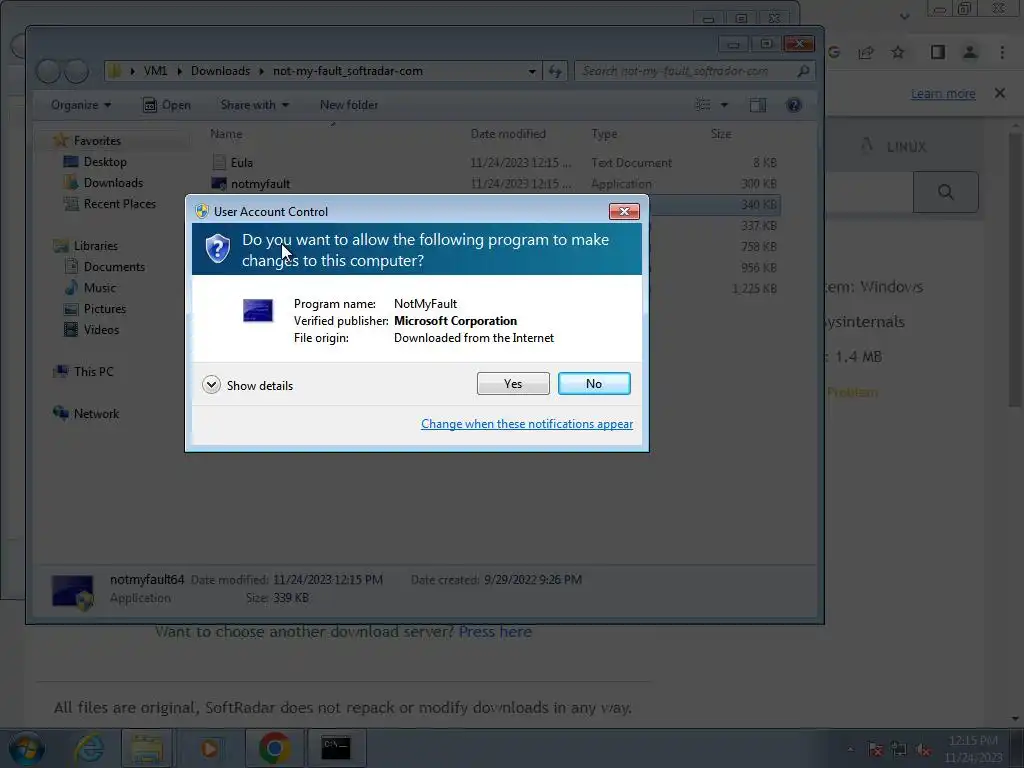Click the Action Center flag tray icon
The height and width of the screenshot is (768, 1024).
pos(876,750)
